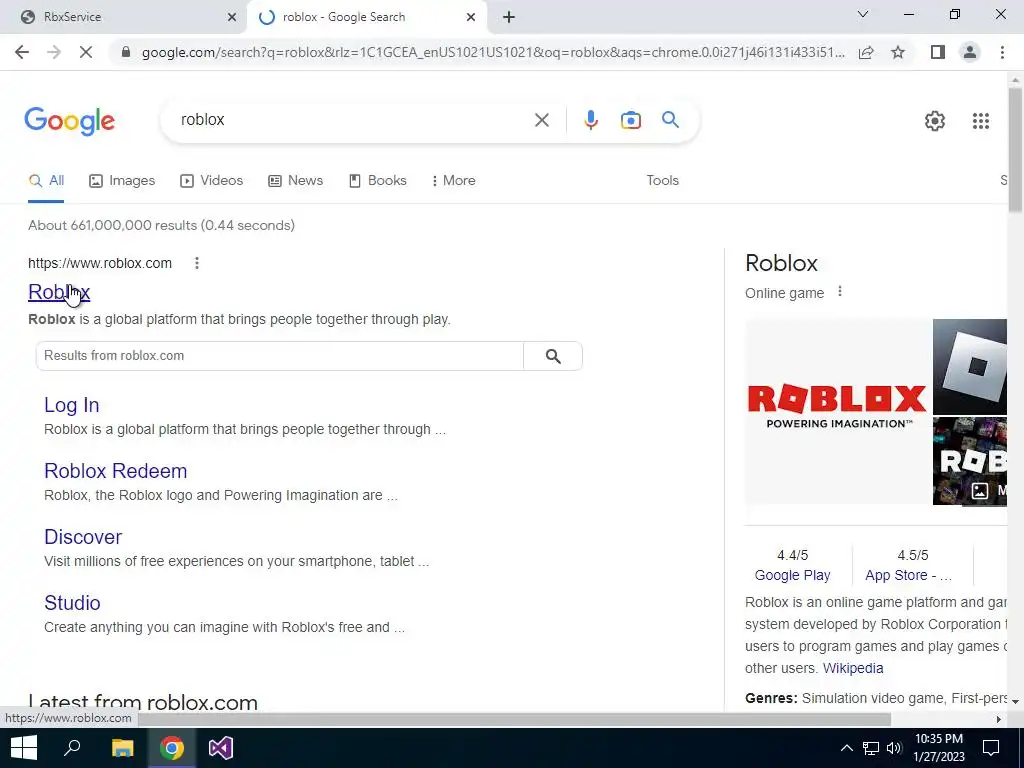
Task: Open gray Roblox logo thumbnail
Action: click(970, 366)
